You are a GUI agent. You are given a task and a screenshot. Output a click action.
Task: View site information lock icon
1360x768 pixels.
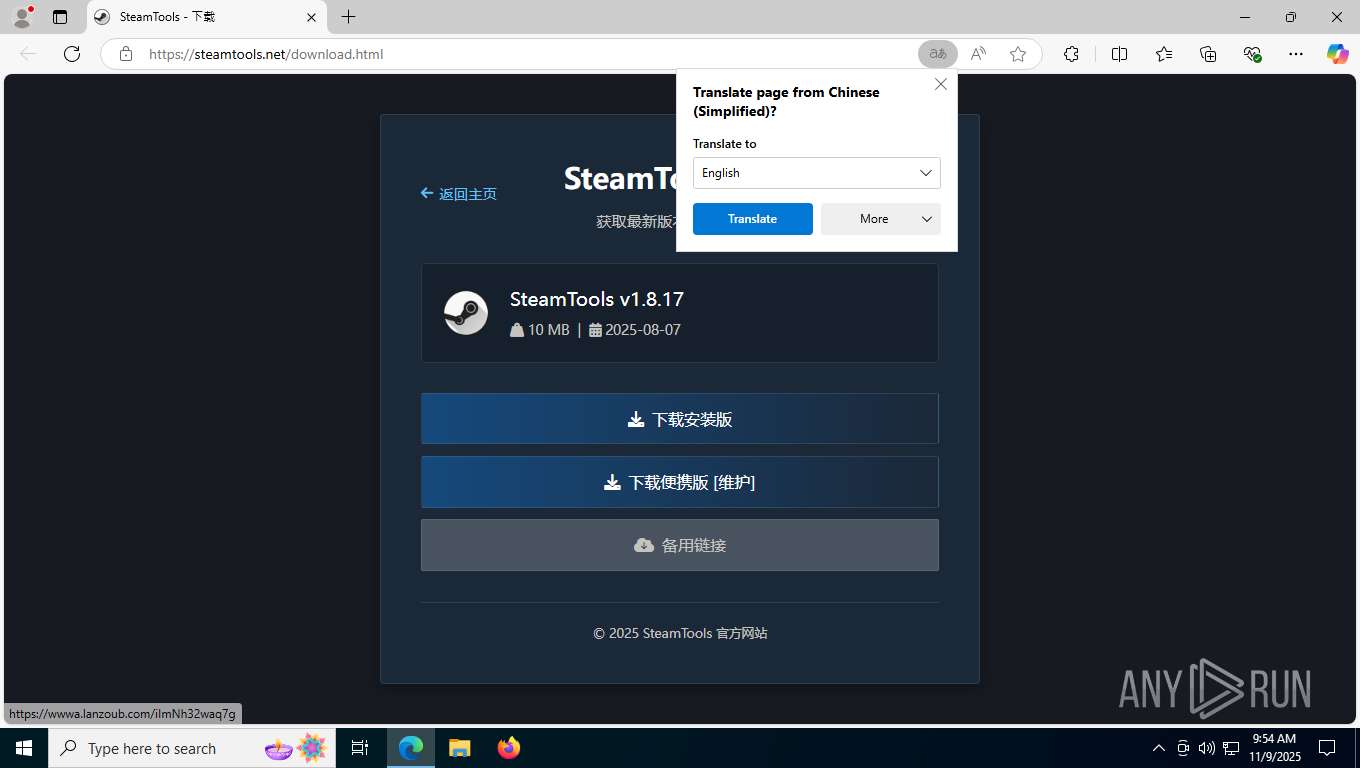126,54
